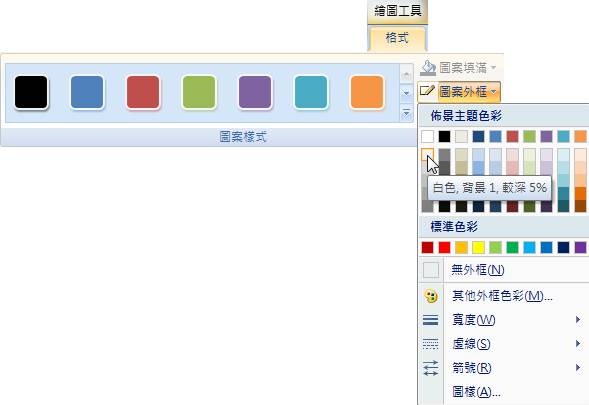589x405 pixels.
Task: Pick the tan theme color swatch
Action: (461, 136)
